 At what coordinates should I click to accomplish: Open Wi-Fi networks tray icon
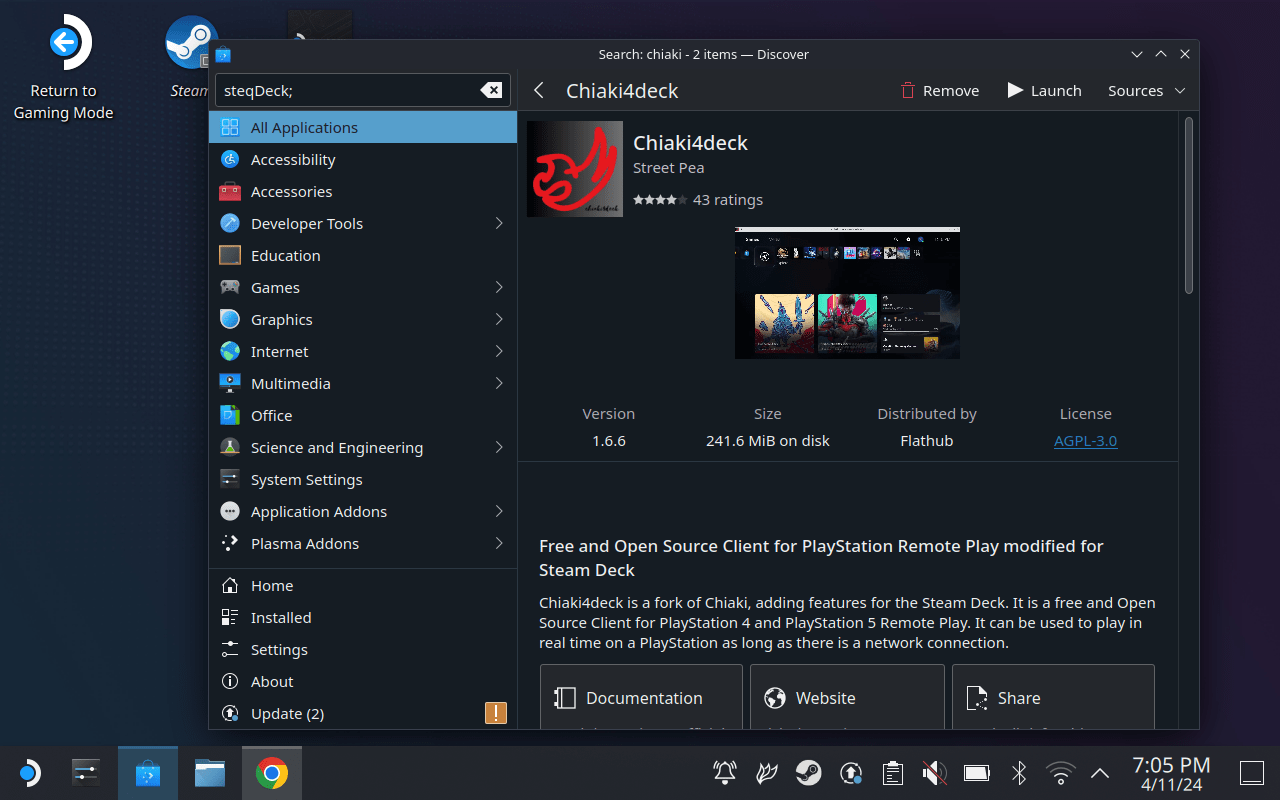(1060, 773)
